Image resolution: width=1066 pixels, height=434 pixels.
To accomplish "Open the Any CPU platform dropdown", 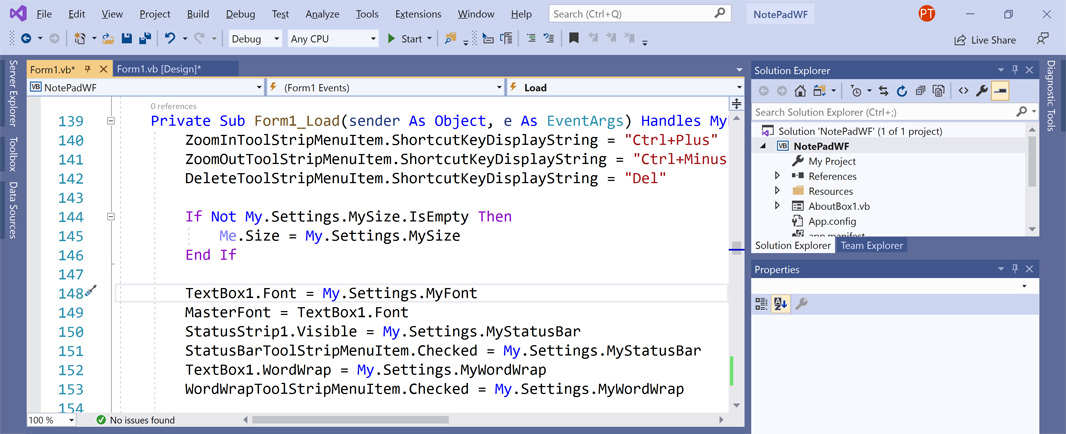I will (x=333, y=39).
